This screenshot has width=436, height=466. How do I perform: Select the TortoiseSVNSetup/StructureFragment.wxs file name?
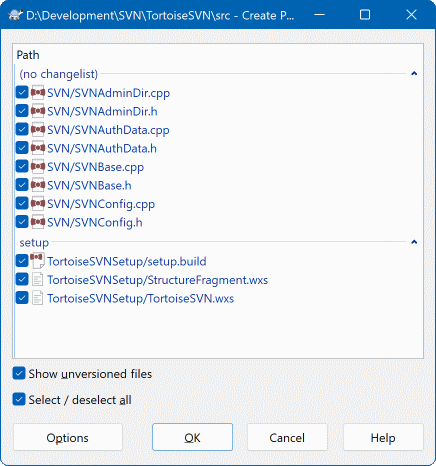(x=157, y=280)
